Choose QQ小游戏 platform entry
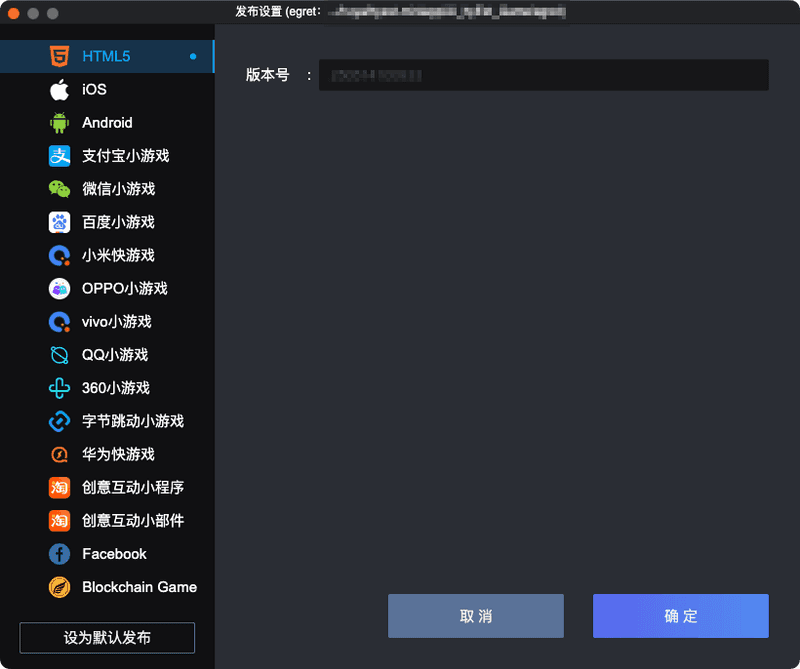Image resolution: width=800 pixels, height=669 pixels. click(x=114, y=355)
